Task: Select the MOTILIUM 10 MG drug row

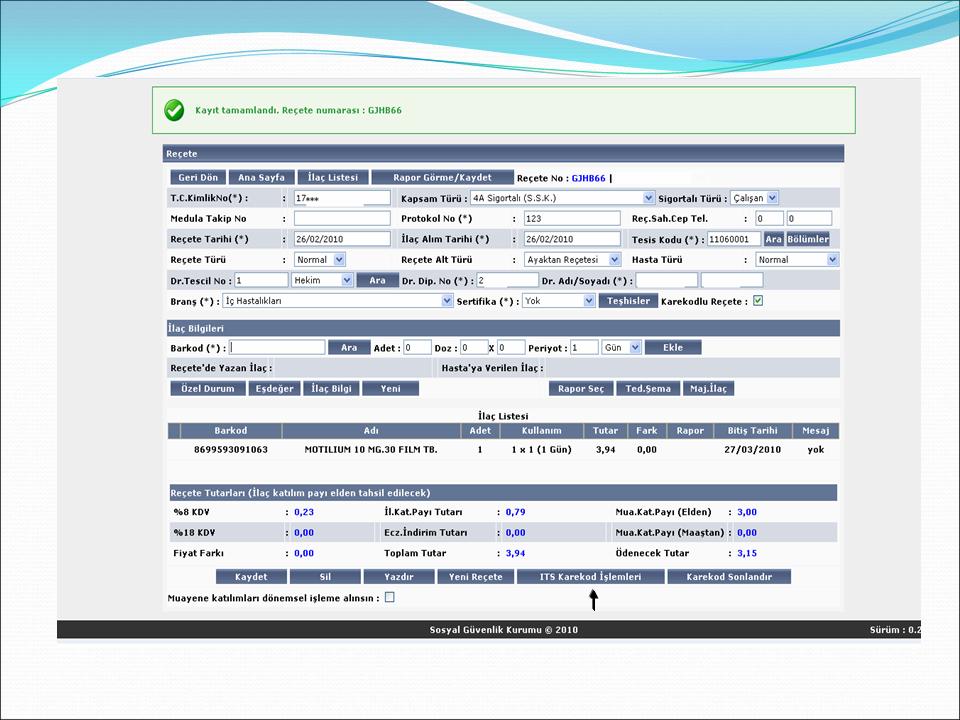Action: [x=371, y=450]
